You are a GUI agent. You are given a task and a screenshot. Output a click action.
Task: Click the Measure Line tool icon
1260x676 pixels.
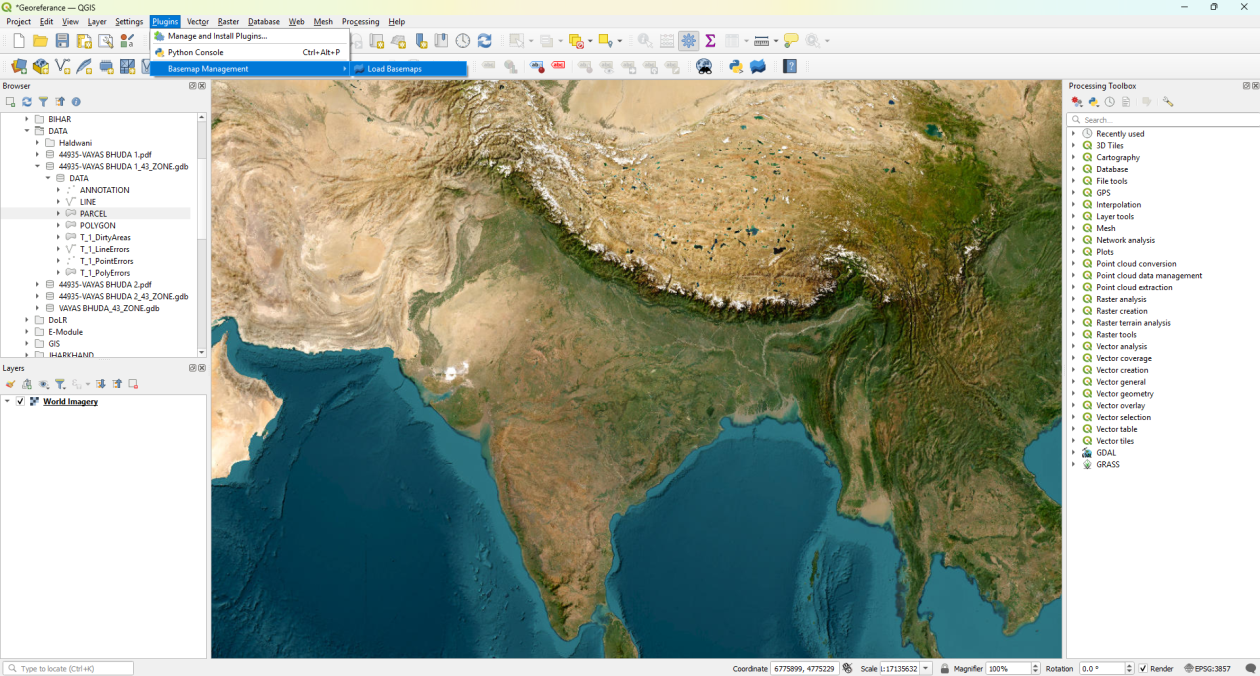point(762,41)
